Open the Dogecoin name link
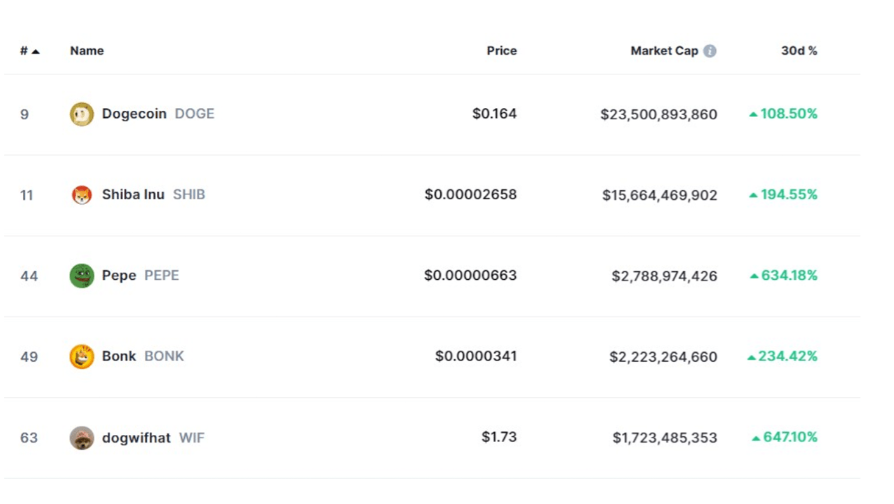 pos(134,113)
